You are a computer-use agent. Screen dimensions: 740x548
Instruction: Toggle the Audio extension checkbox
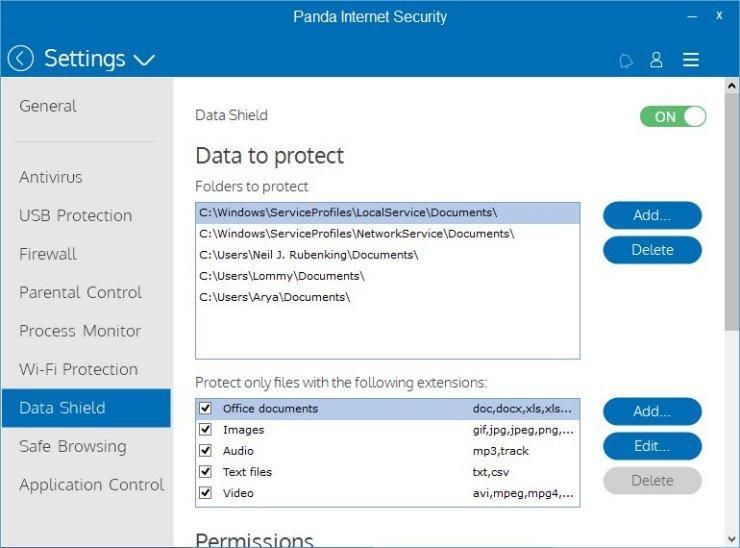click(205, 450)
